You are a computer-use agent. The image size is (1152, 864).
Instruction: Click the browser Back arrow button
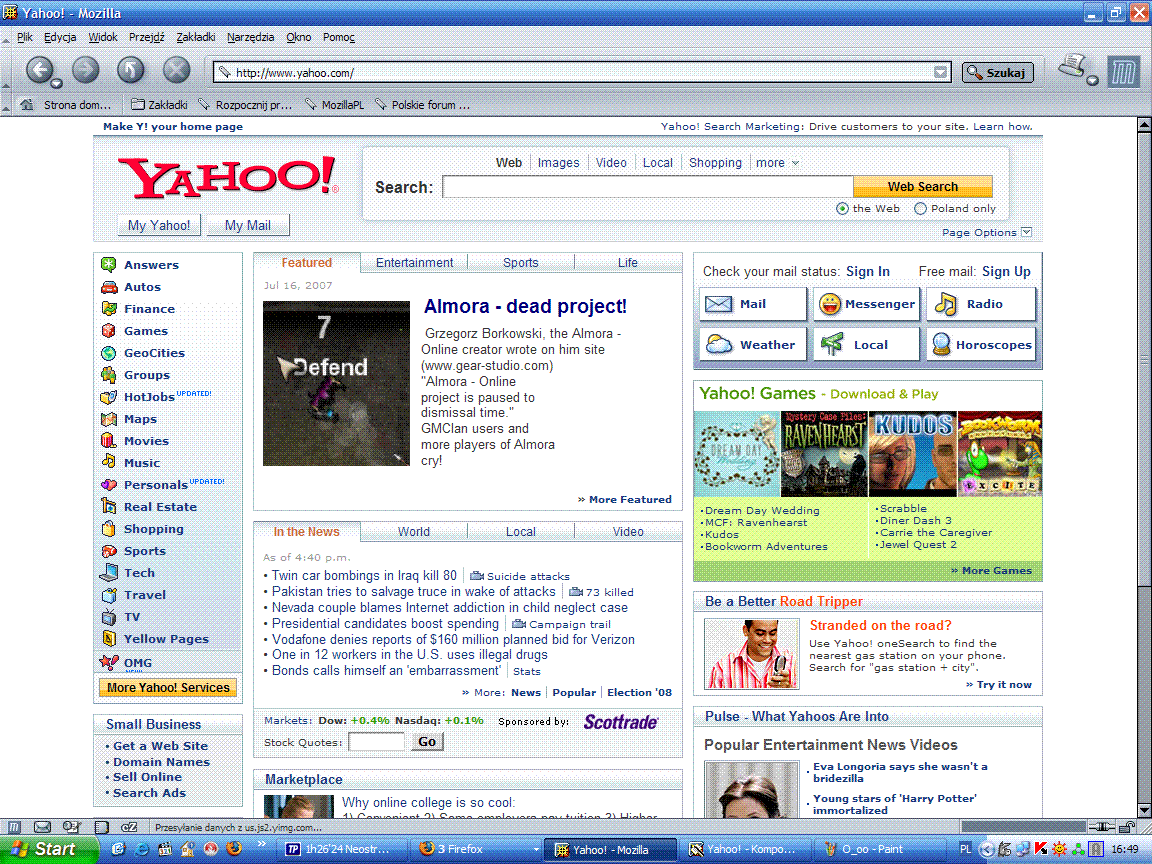[39, 70]
